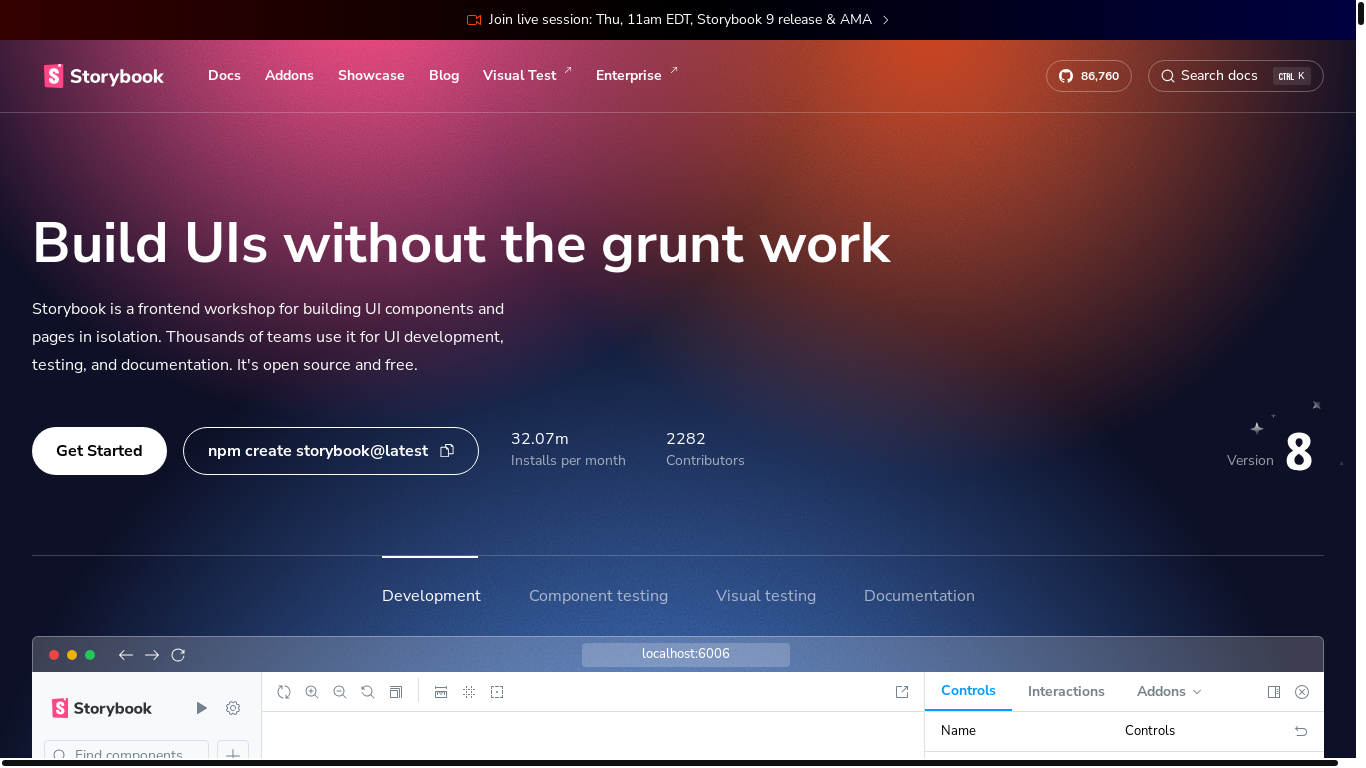Click the browser back arrow in demo
This screenshot has width=1366, height=768.
[126, 655]
